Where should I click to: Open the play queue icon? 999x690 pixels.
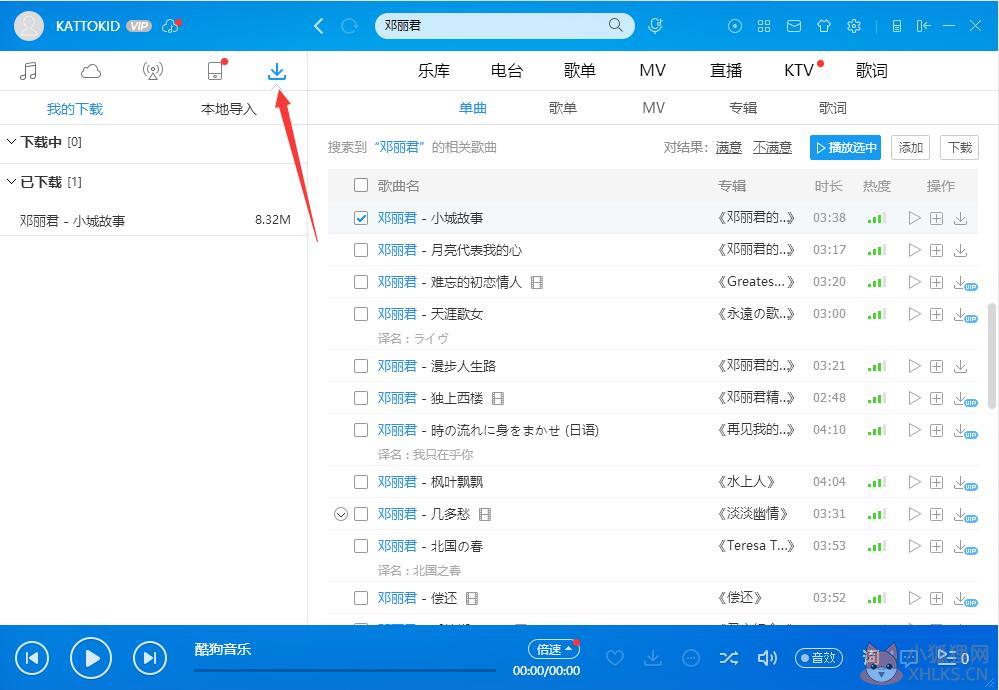tap(953, 658)
